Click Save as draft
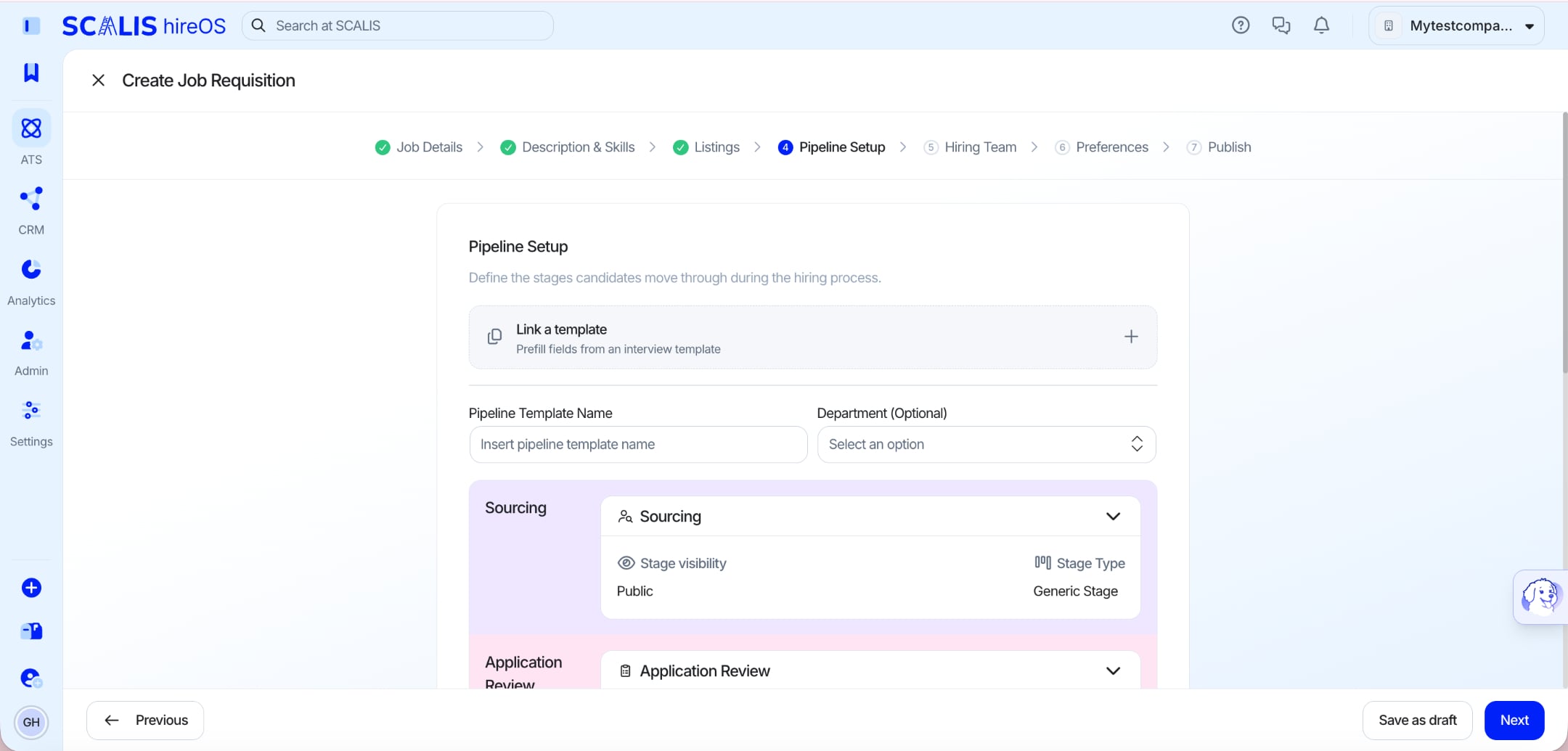This screenshot has width=1568, height=751. [x=1418, y=721]
